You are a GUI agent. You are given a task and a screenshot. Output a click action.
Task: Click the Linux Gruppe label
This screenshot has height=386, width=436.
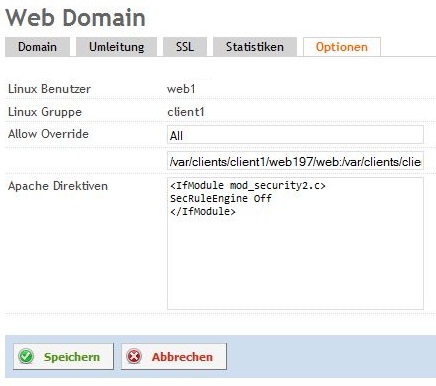click(45, 112)
